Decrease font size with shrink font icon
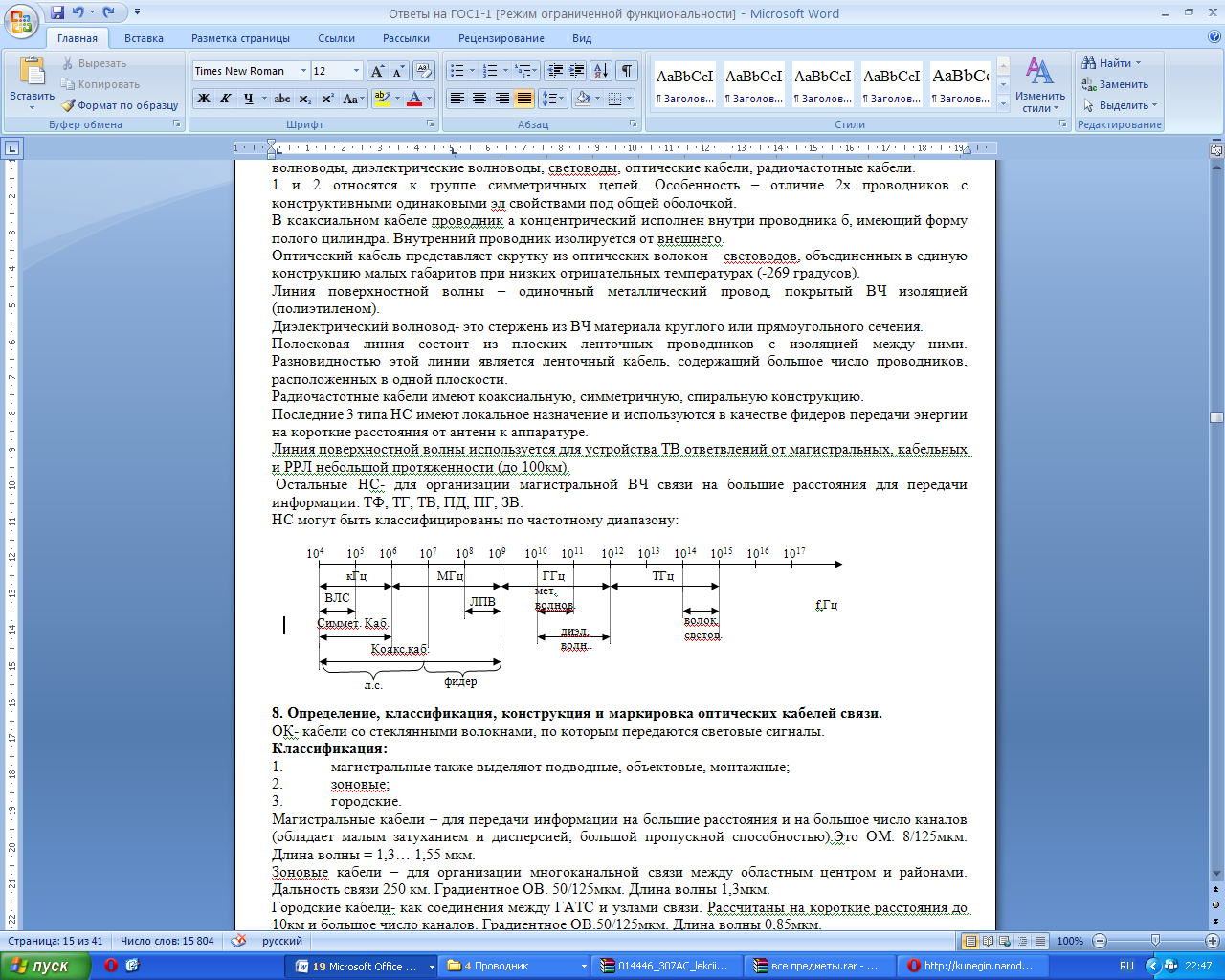 (x=397, y=71)
